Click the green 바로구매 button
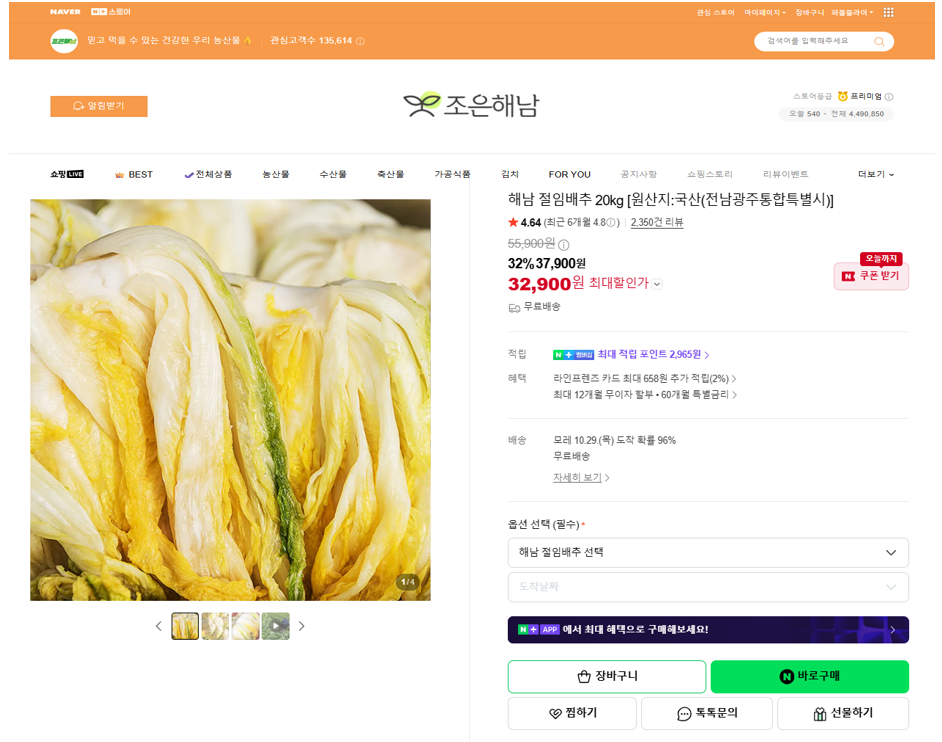This screenshot has width=942, height=742. point(809,677)
